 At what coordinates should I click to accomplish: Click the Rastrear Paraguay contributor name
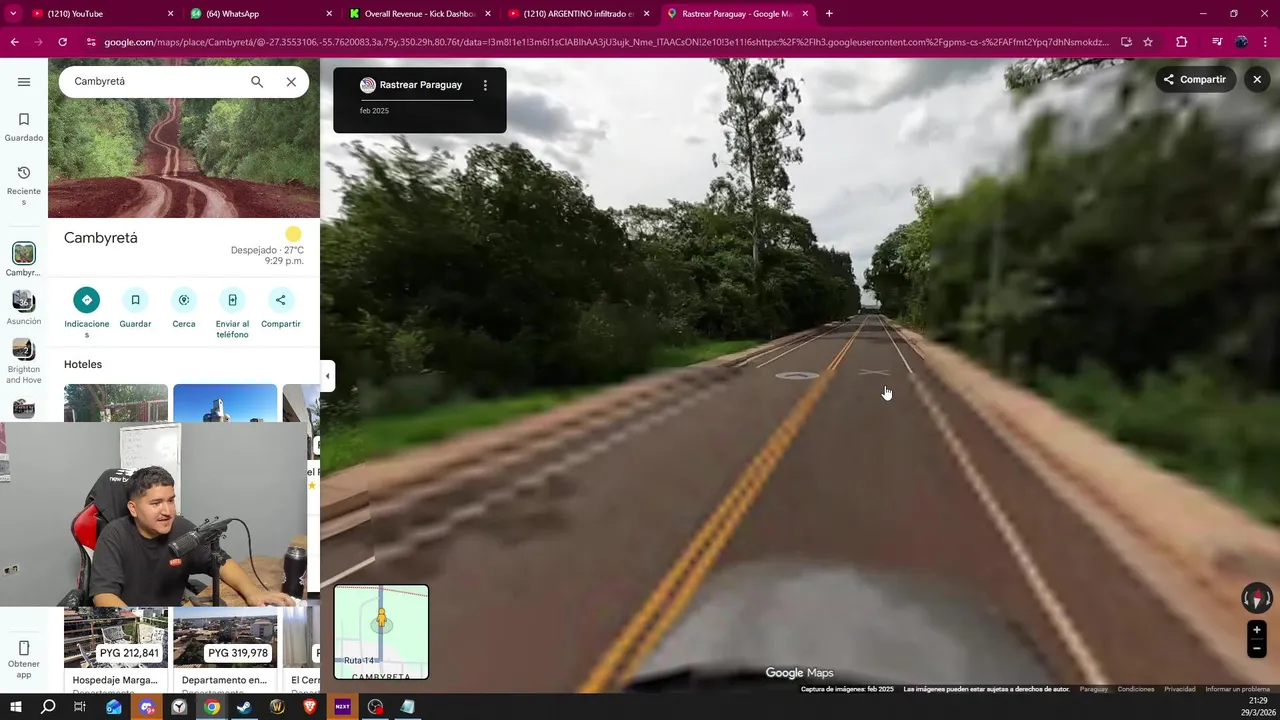pos(420,85)
